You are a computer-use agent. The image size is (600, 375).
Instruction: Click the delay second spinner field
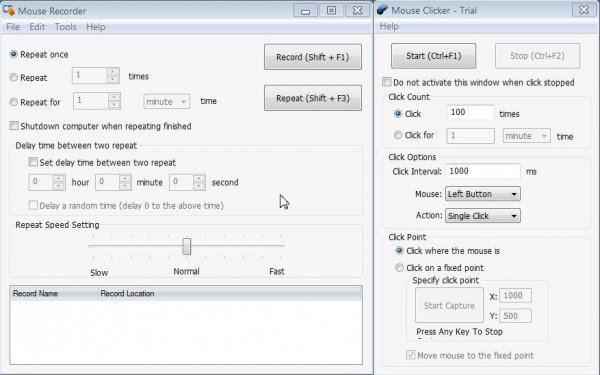click(187, 182)
